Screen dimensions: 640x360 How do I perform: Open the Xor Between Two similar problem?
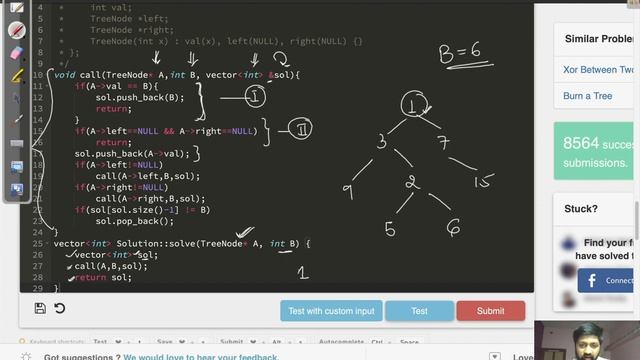[598, 70]
